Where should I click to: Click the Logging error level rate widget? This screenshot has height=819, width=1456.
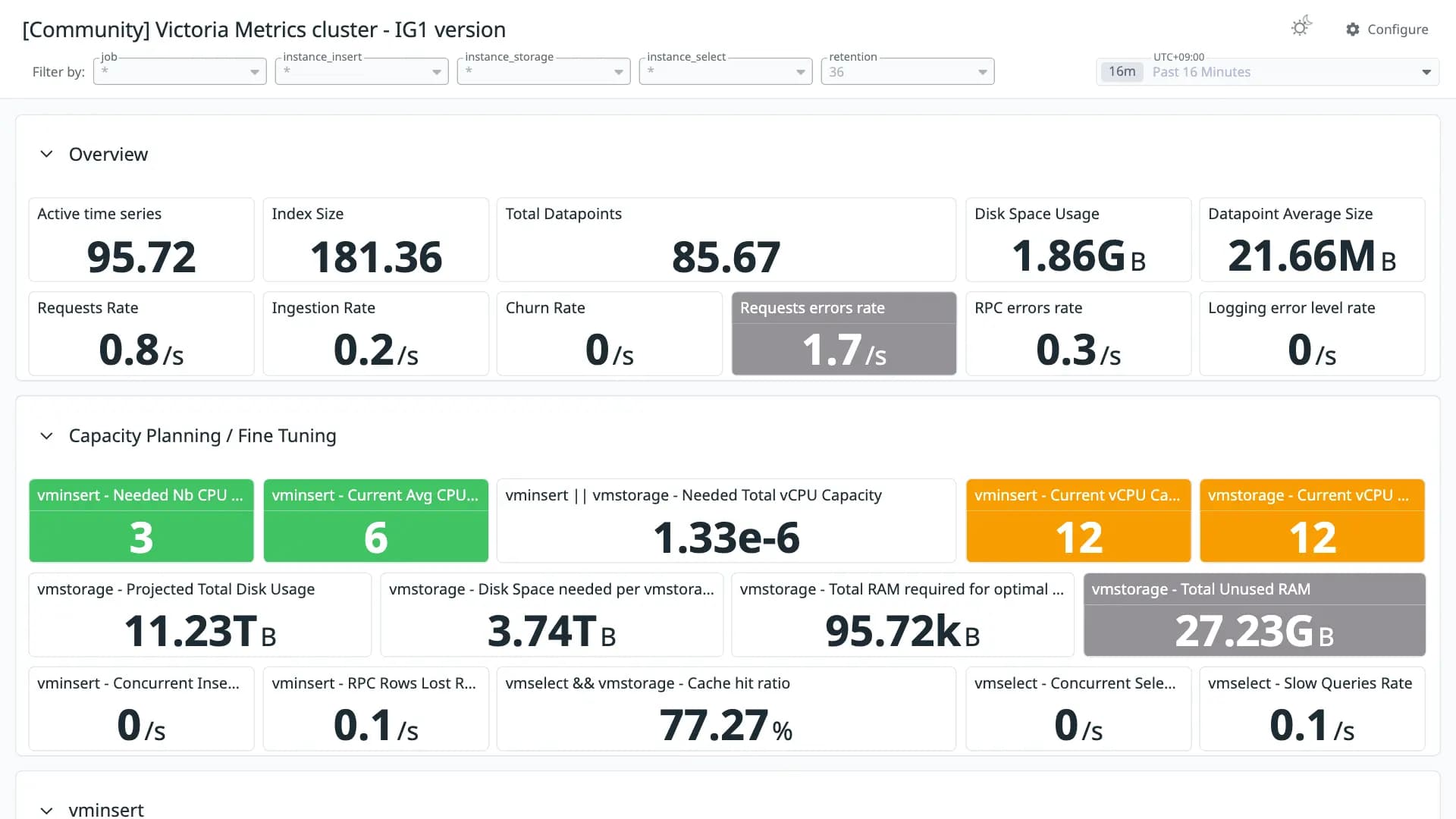coord(1312,334)
